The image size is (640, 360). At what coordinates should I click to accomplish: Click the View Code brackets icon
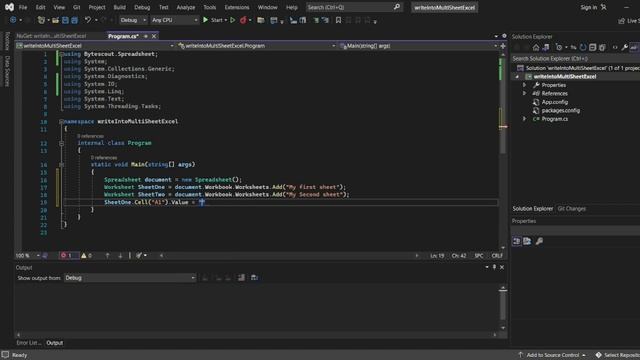point(615,47)
